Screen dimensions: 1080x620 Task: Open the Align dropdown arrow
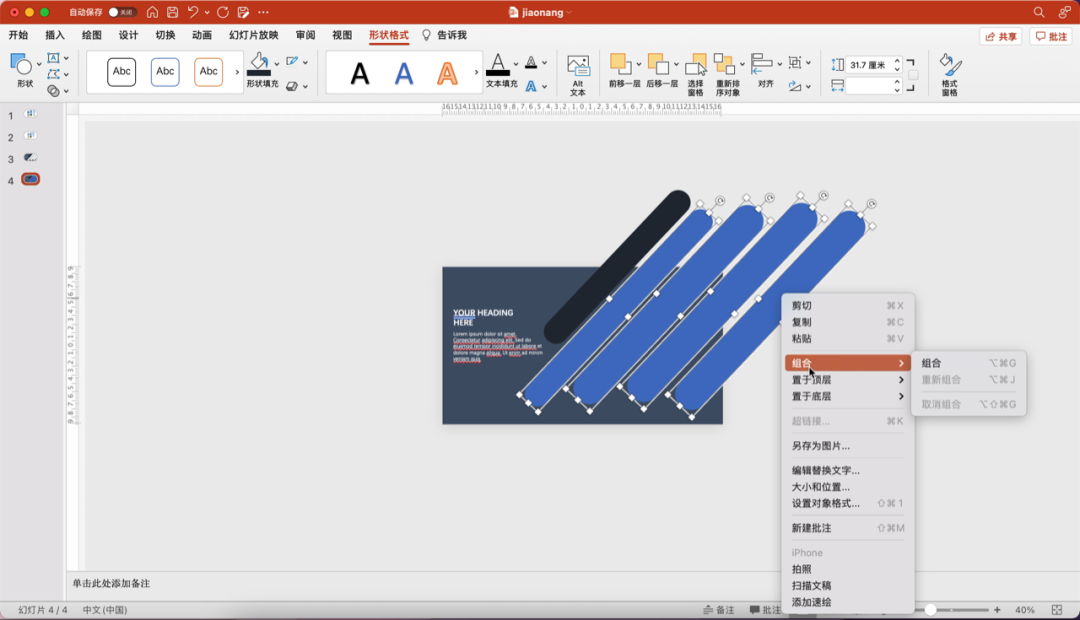[780, 64]
